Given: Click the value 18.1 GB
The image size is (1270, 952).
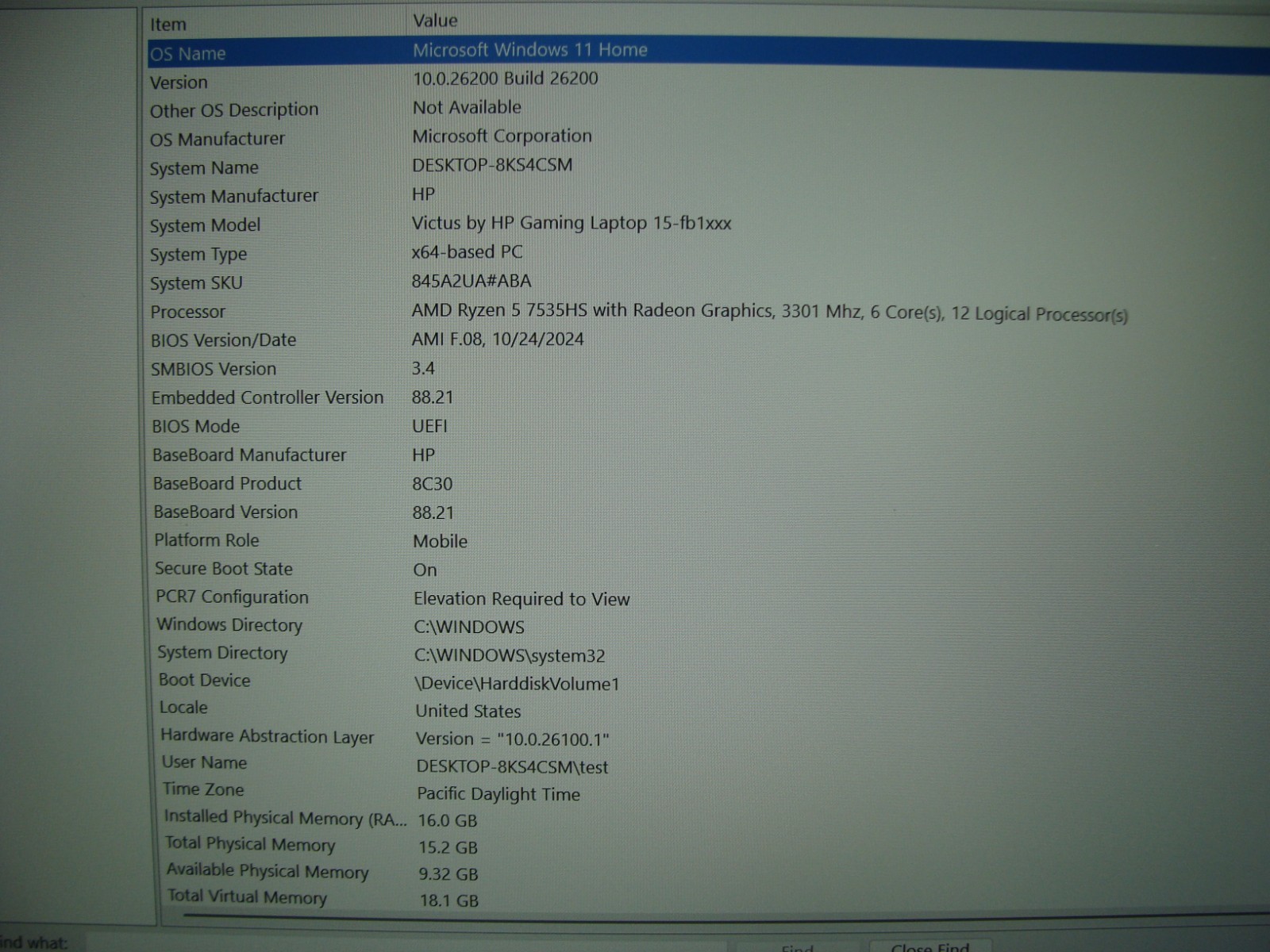Looking at the screenshot, I should tap(449, 901).
